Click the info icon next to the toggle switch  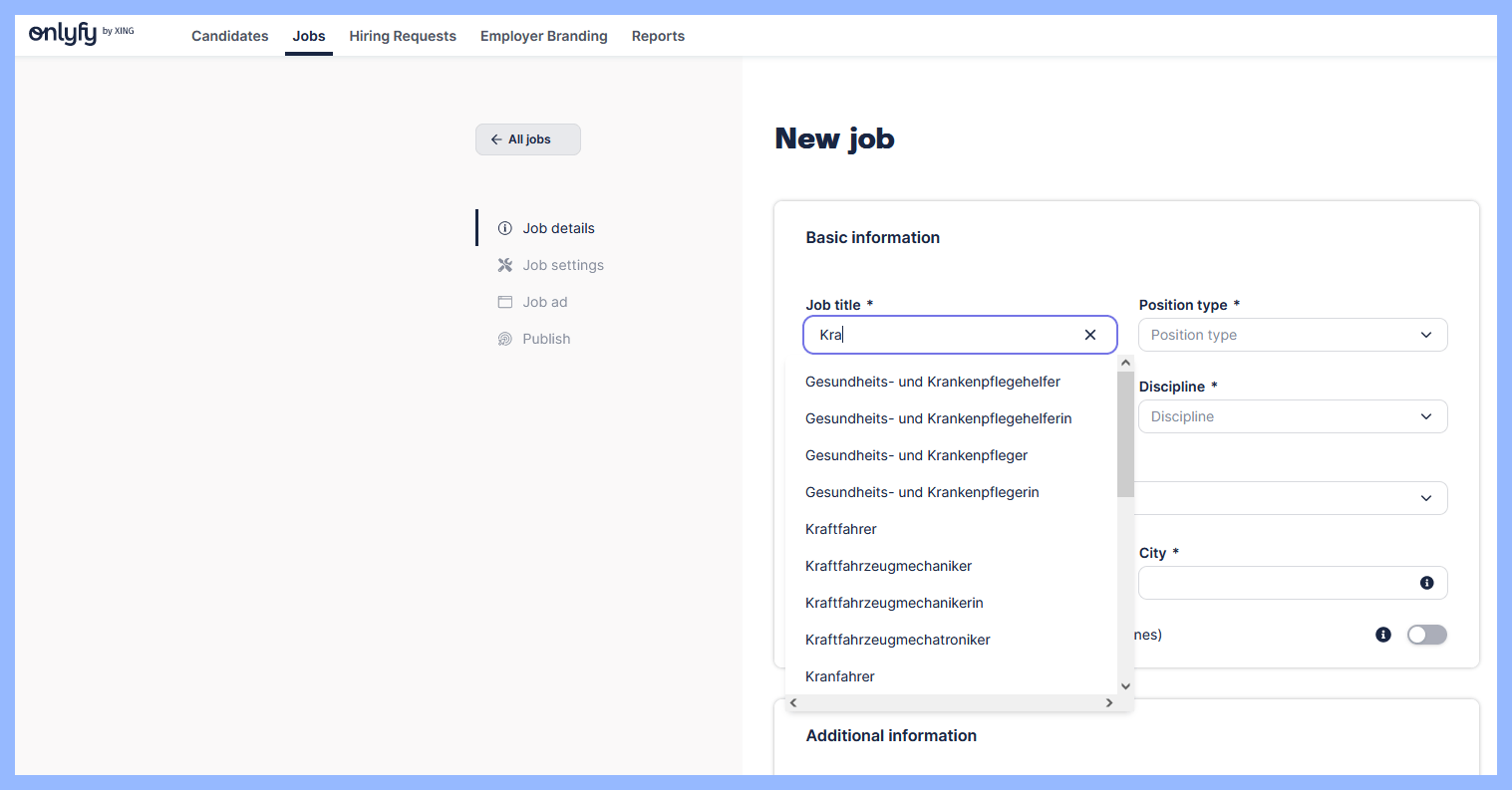[1382, 635]
